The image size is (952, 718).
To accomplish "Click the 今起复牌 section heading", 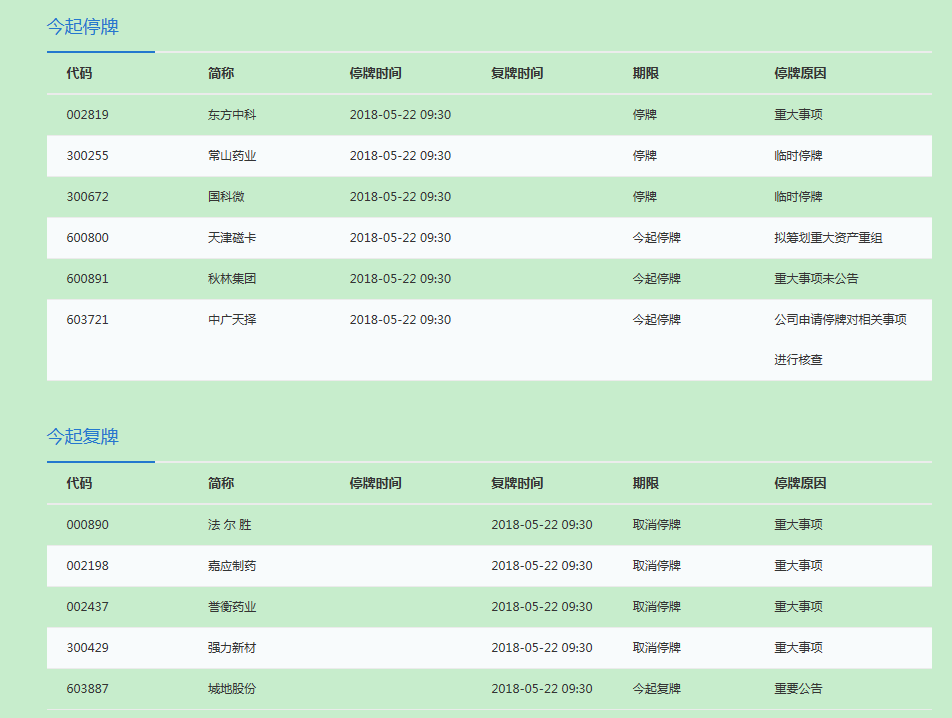I will (83, 437).
